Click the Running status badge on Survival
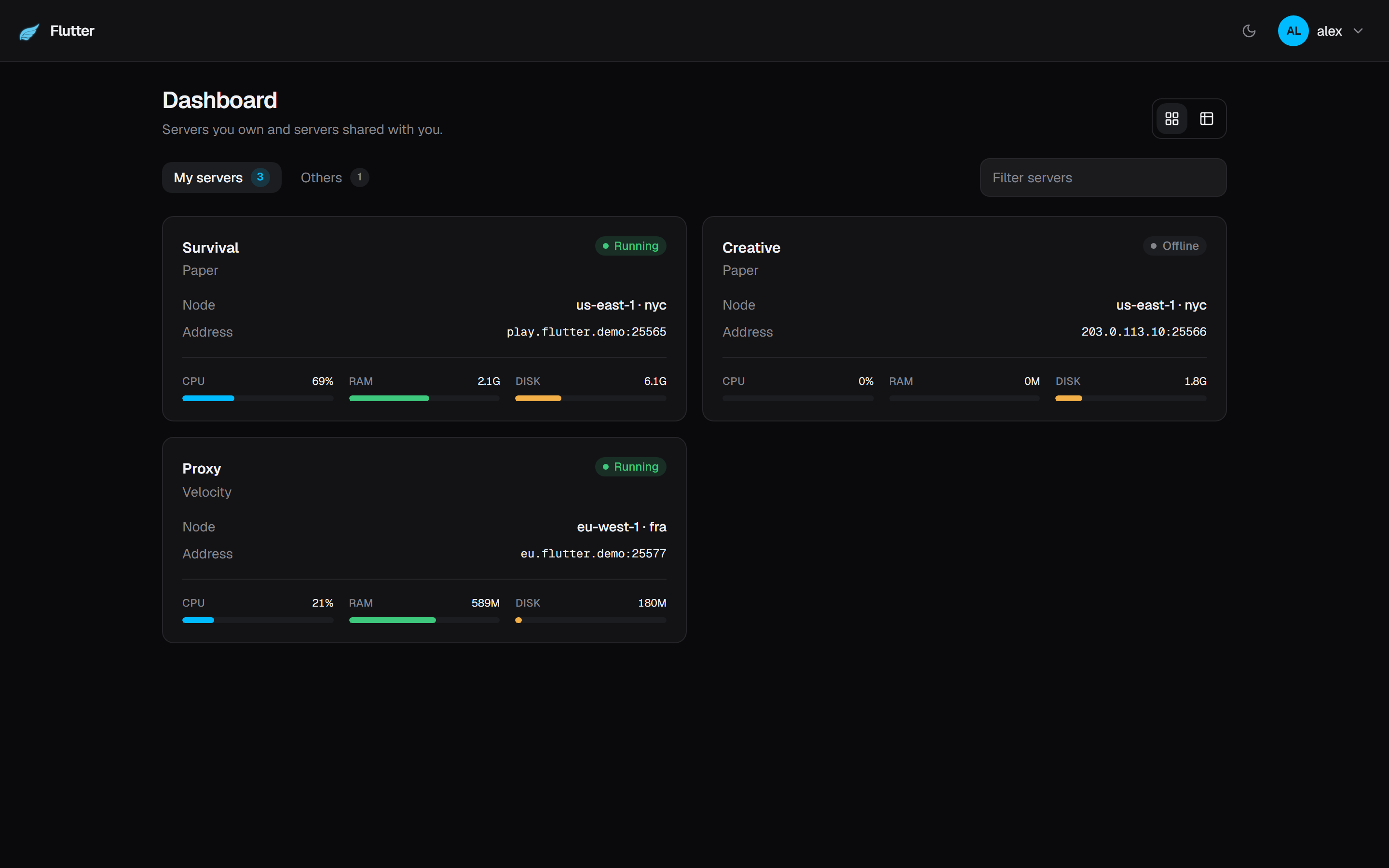 (x=630, y=246)
